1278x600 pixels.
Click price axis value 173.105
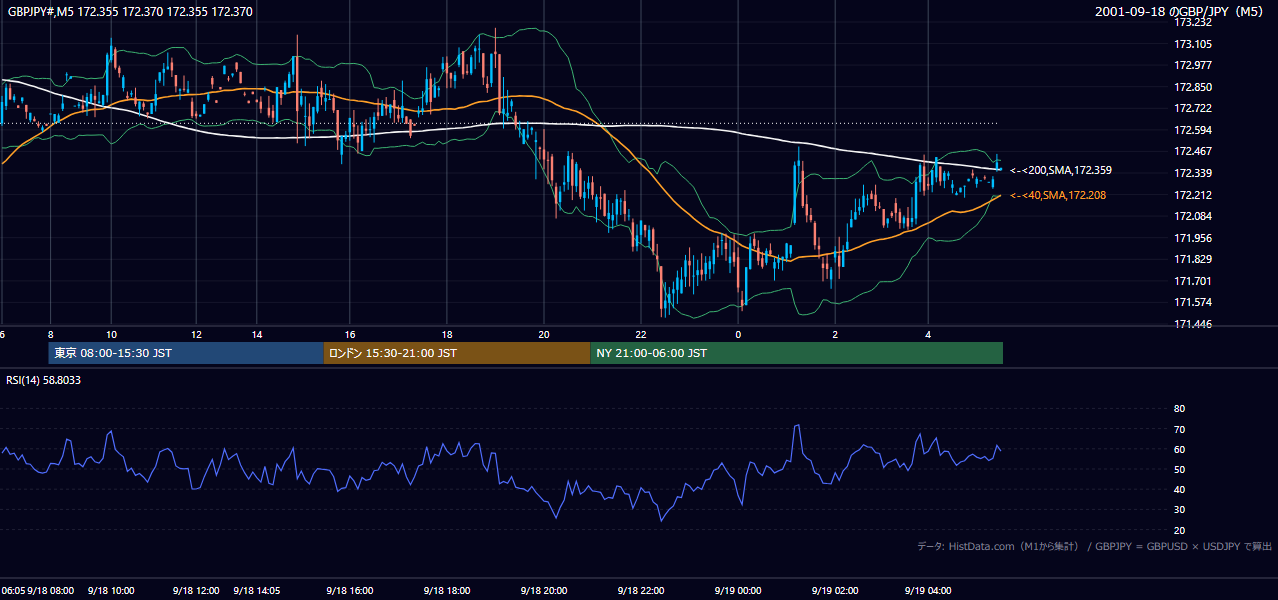pyautogui.click(x=1193, y=44)
